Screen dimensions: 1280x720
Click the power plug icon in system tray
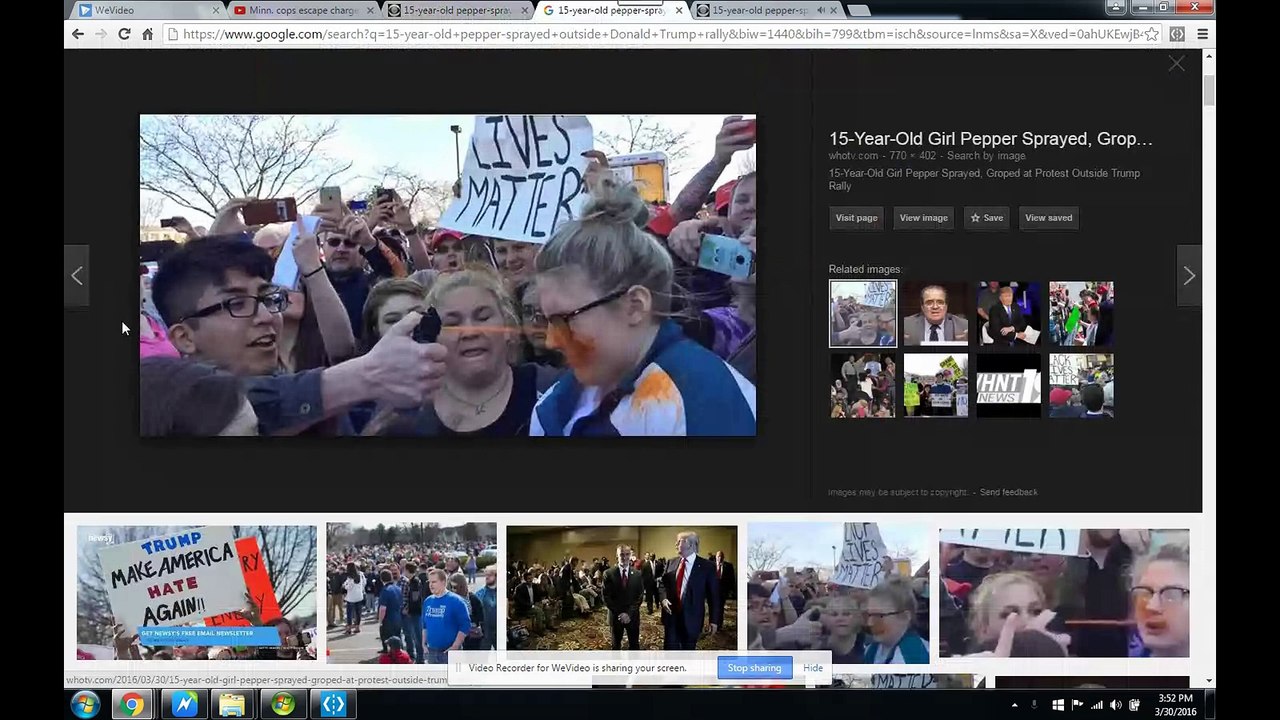1135,706
